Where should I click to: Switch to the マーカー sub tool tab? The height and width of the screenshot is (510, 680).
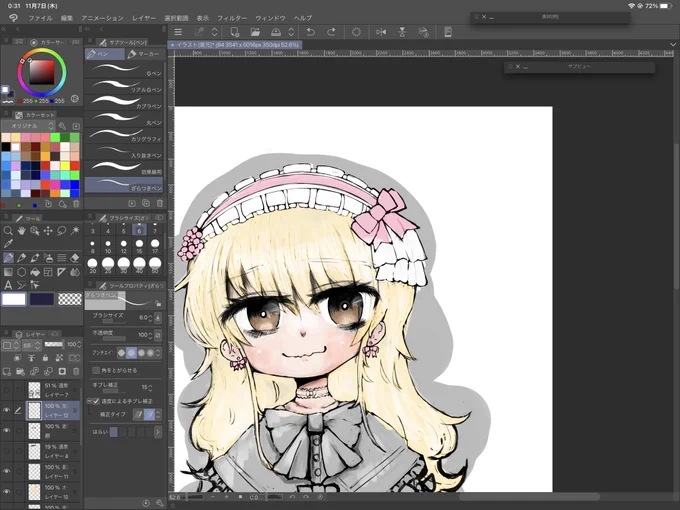144,54
